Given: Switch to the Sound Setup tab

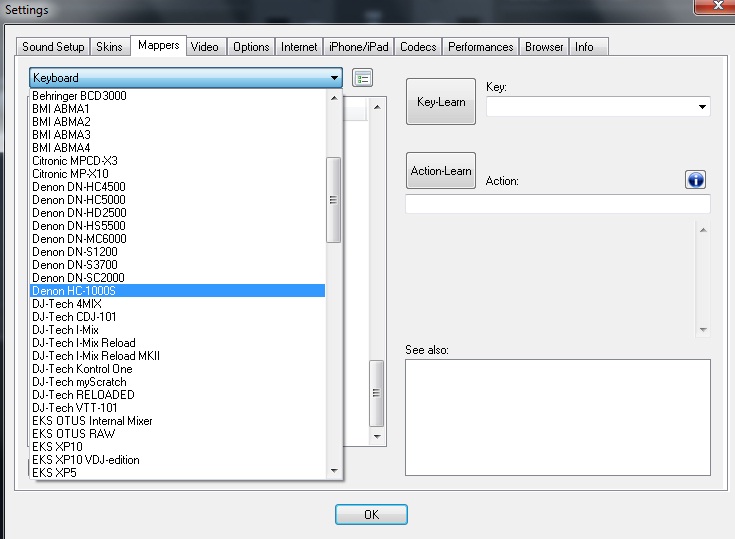Looking at the screenshot, I should [53, 47].
